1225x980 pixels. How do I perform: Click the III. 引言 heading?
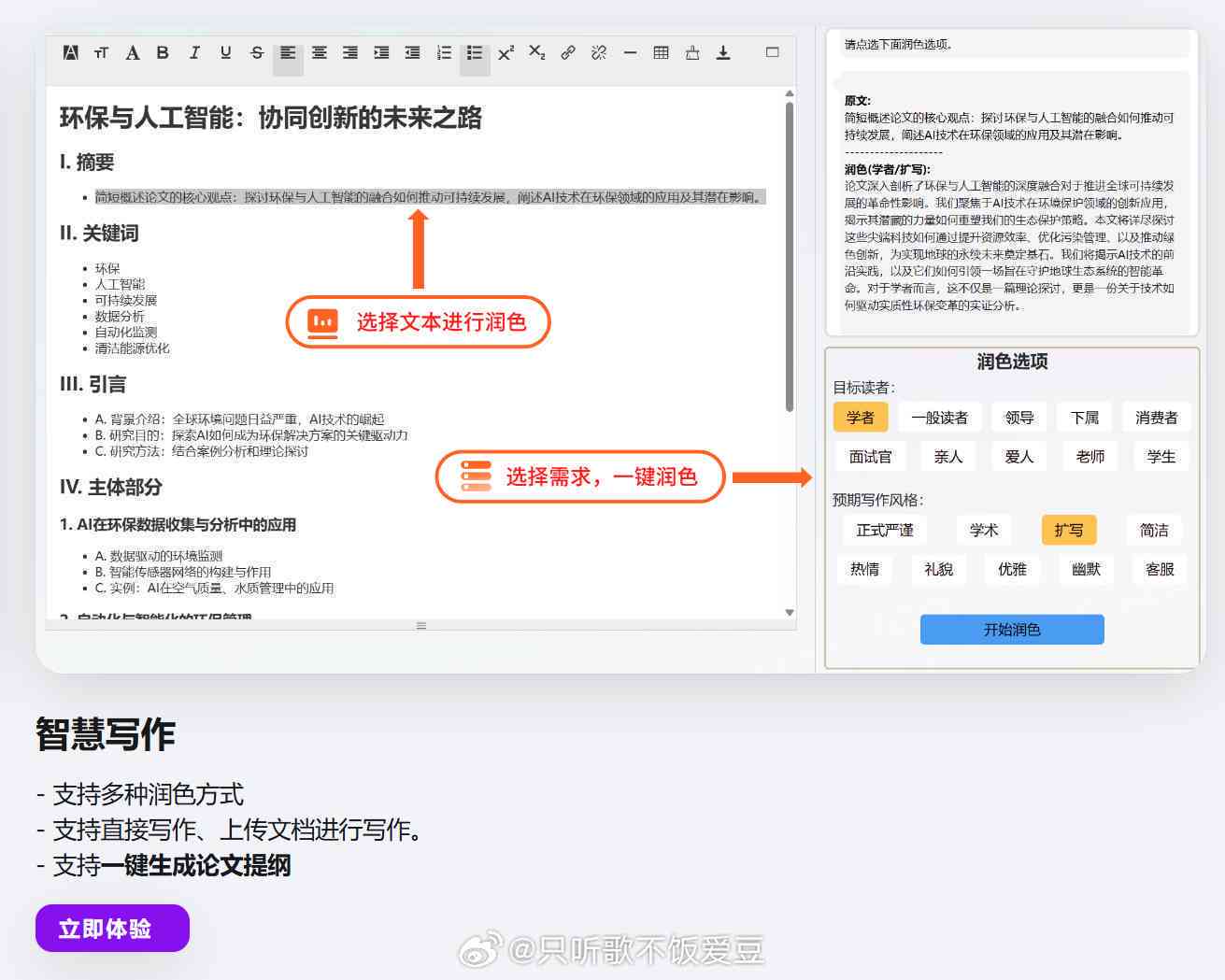pos(93,385)
